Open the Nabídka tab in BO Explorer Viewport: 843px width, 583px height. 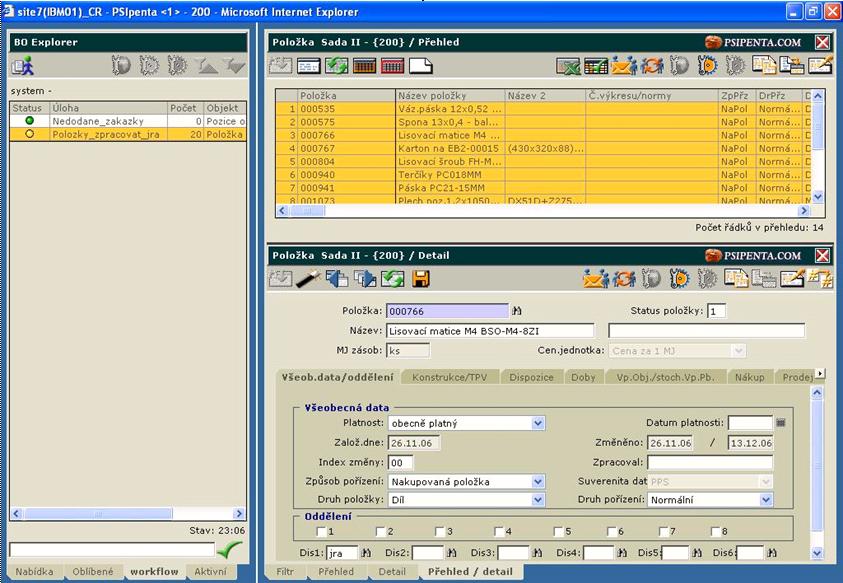pyautogui.click(x=34, y=572)
